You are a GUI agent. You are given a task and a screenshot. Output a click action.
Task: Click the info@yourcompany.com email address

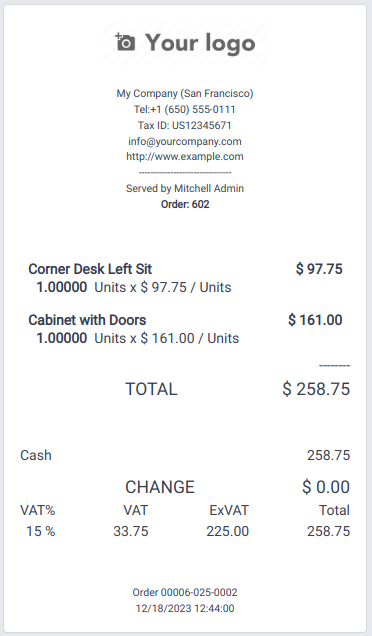pyautogui.click(x=185, y=141)
